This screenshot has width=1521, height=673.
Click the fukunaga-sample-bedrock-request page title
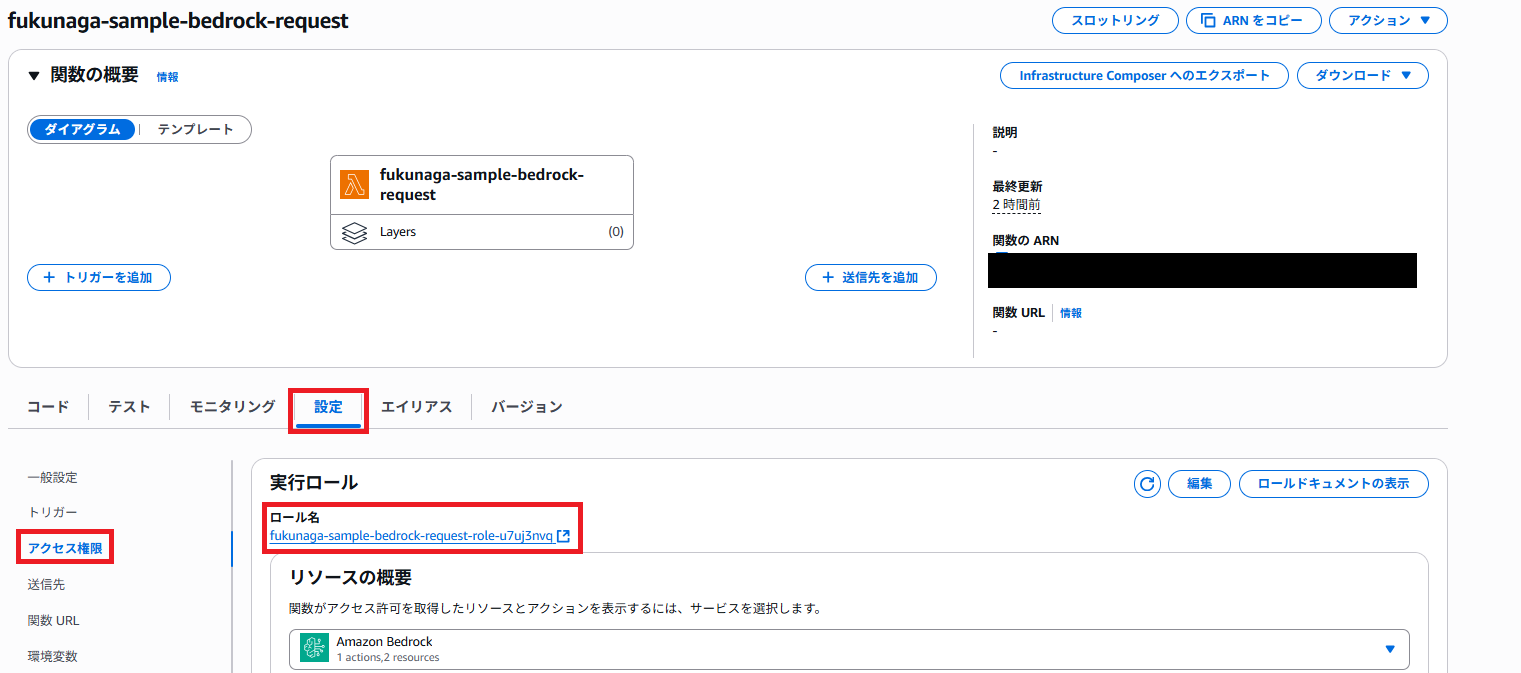[x=178, y=20]
